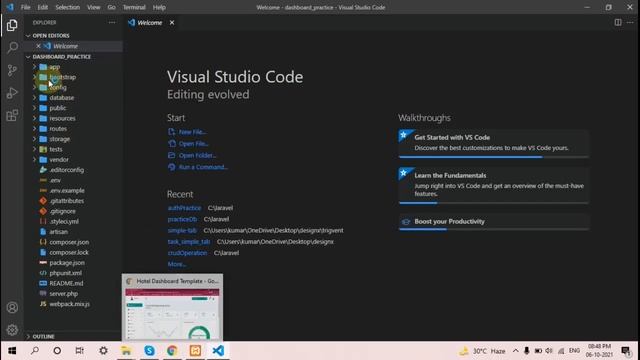Click the volume tray icon

(549, 351)
